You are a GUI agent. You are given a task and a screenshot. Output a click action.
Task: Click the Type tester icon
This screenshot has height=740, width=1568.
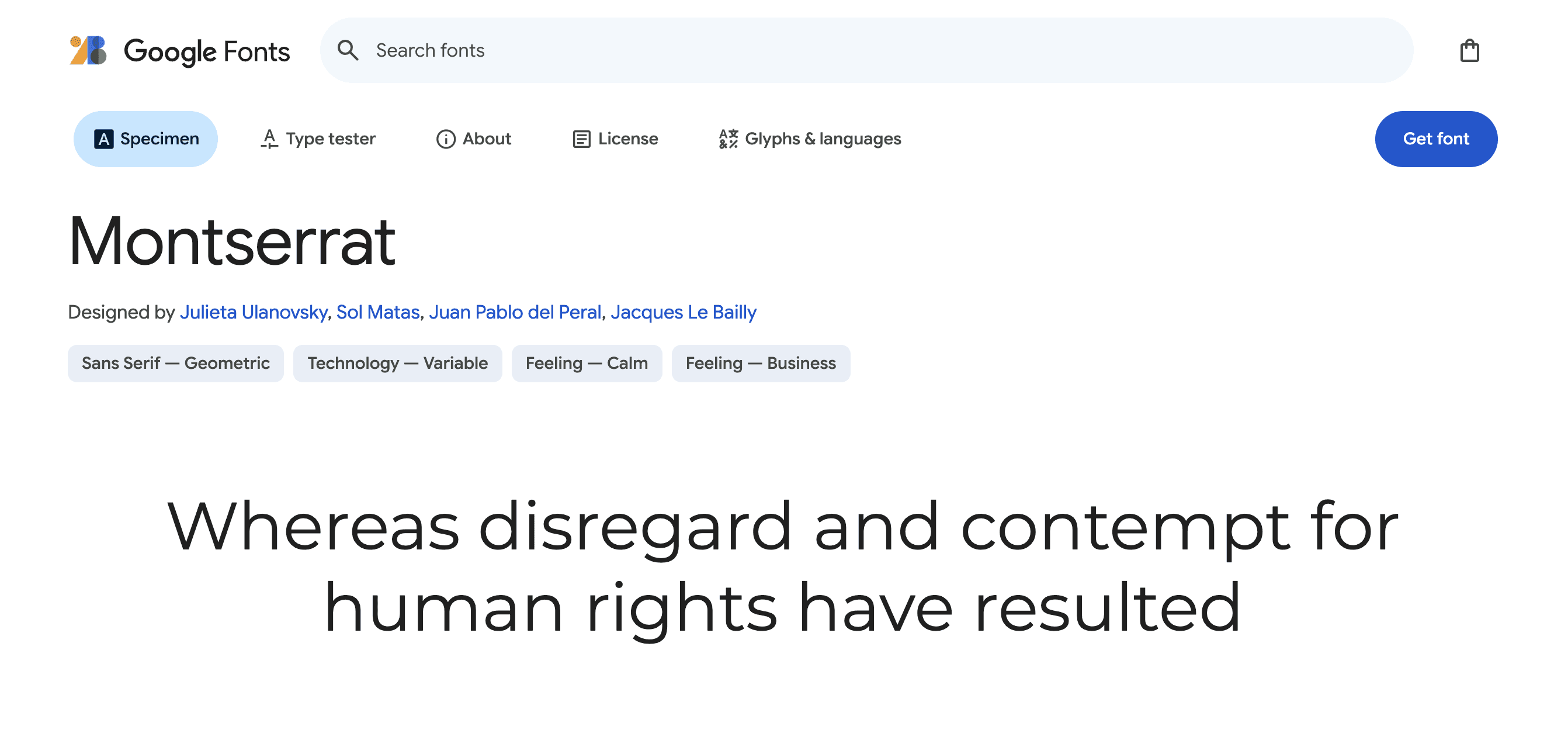pyautogui.click(x=269, y=139)
